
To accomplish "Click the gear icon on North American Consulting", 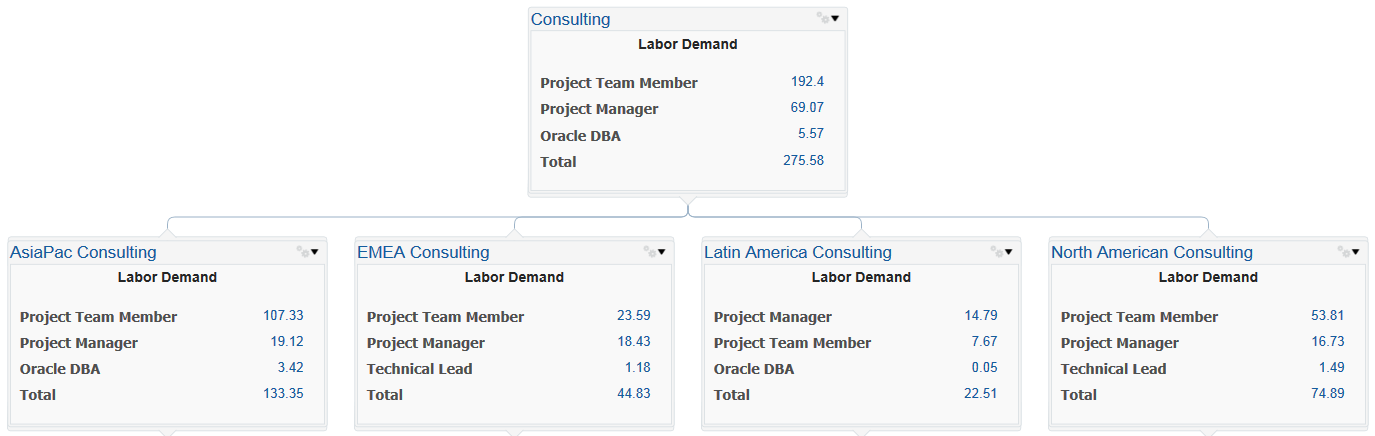I will pos(1343,252).
